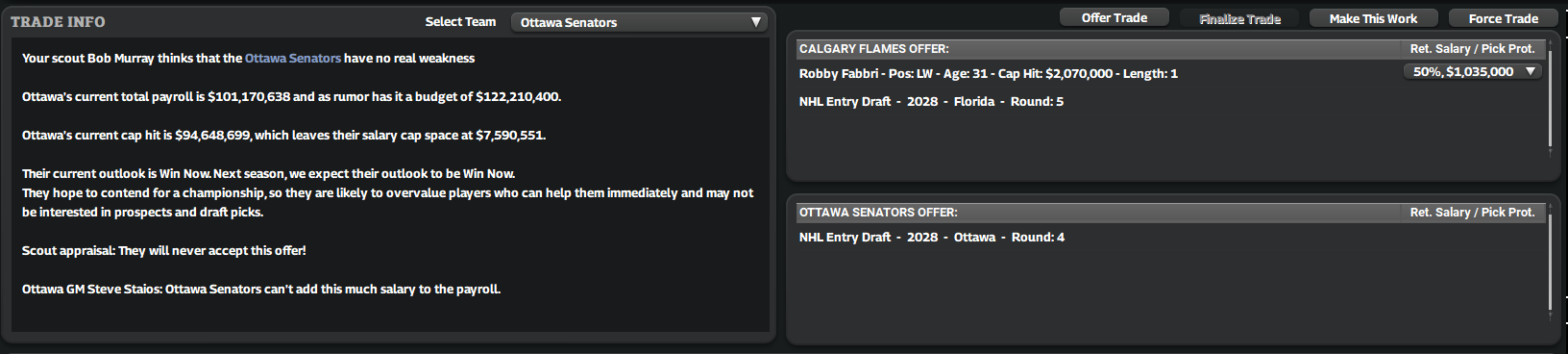Click the Make This Work button
The height and width of the screenshot is (354, 1568).
(x=1373, y=18)
